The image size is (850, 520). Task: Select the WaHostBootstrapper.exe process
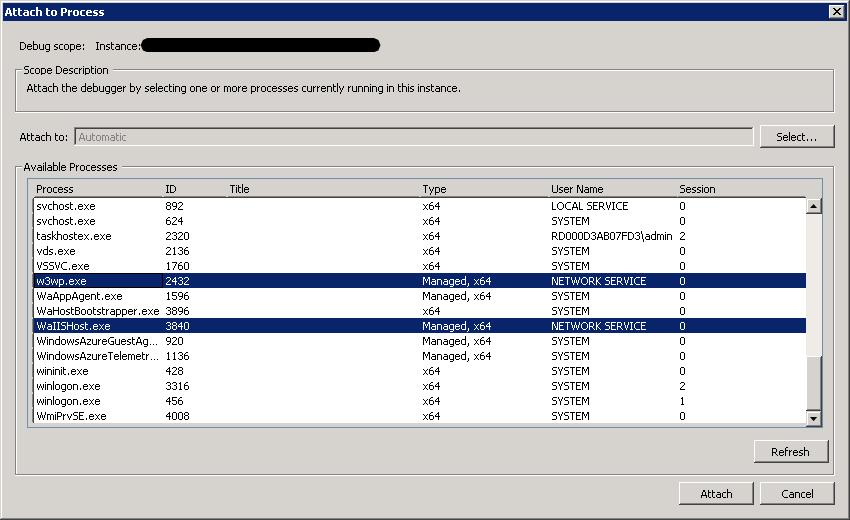click(420, 311)
